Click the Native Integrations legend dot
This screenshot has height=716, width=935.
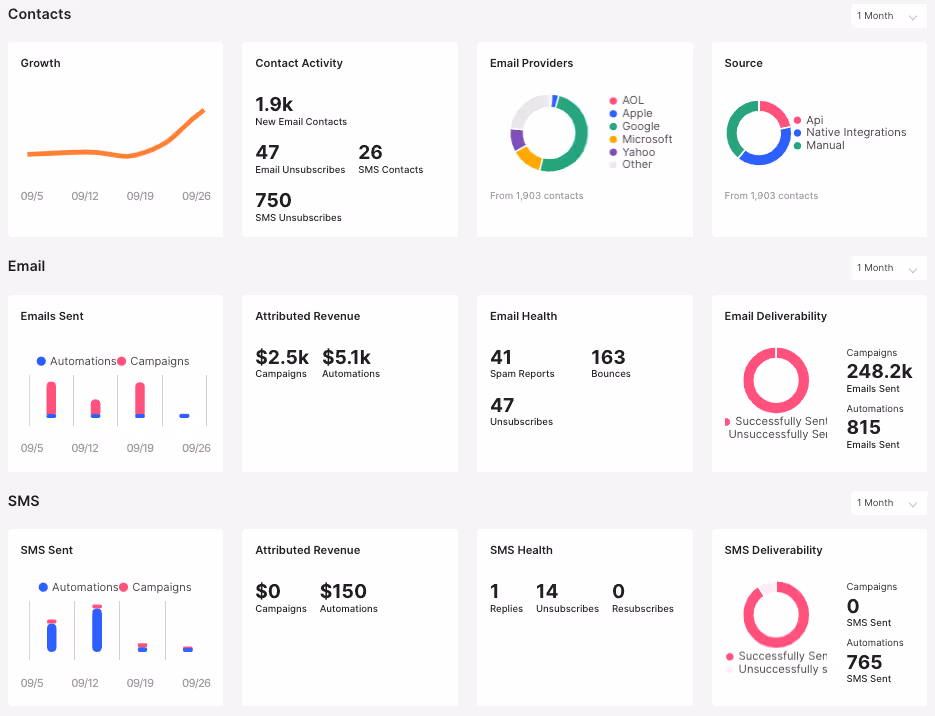[797, 132]
